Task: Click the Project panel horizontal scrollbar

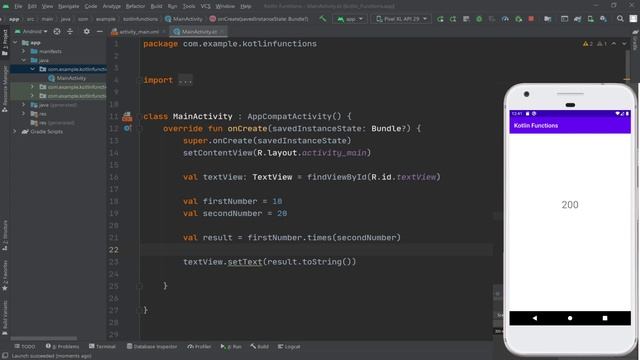Action: point(44,338)
